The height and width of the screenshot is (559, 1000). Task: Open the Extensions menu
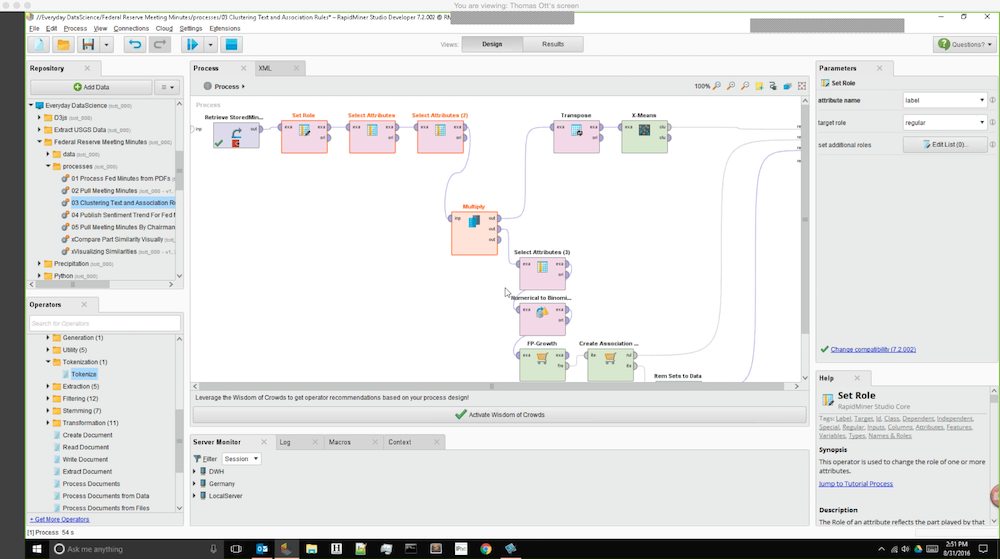[x=224, y=28]
